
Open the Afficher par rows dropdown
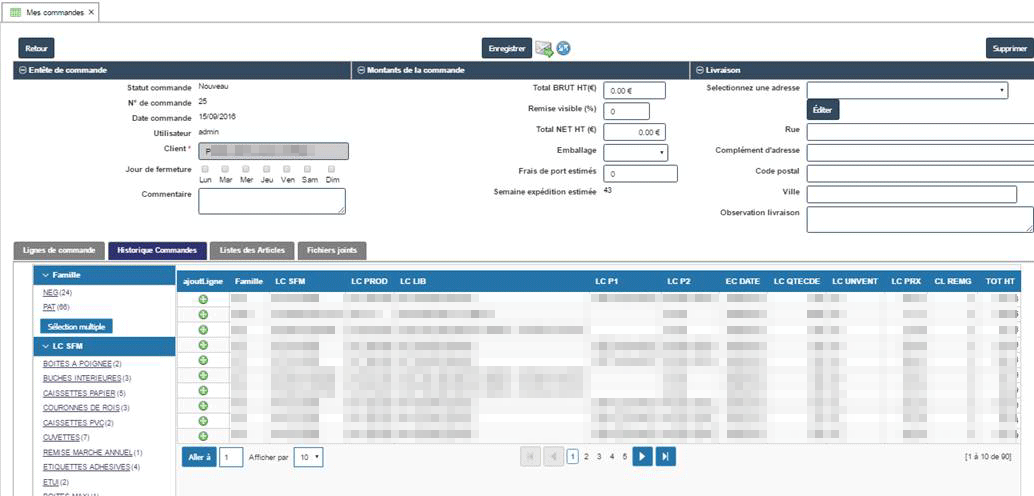309,457
